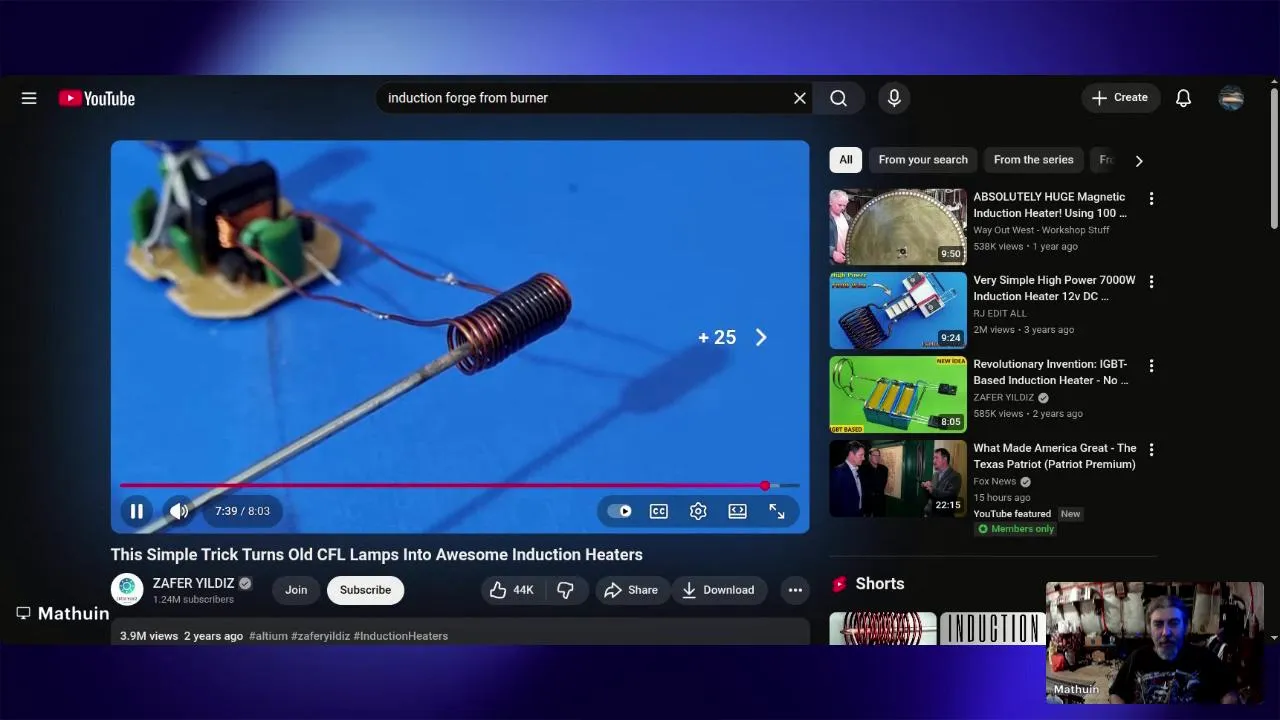Viewport: 1280px width, 720px height.
Task: Open the RJ EDIT ALL channel name
Action: tap(1000, 314)
